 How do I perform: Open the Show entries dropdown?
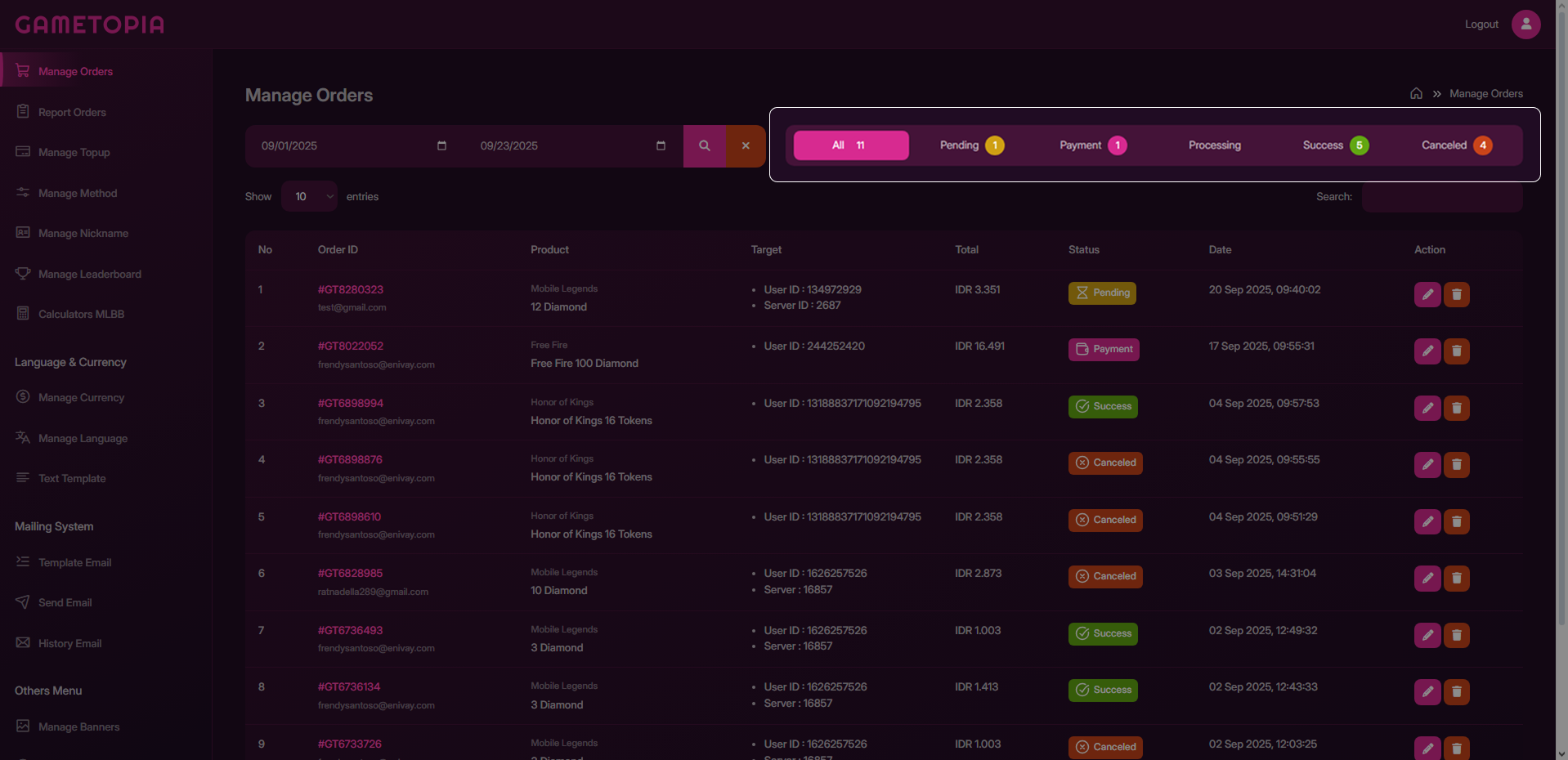pos(309,197)
